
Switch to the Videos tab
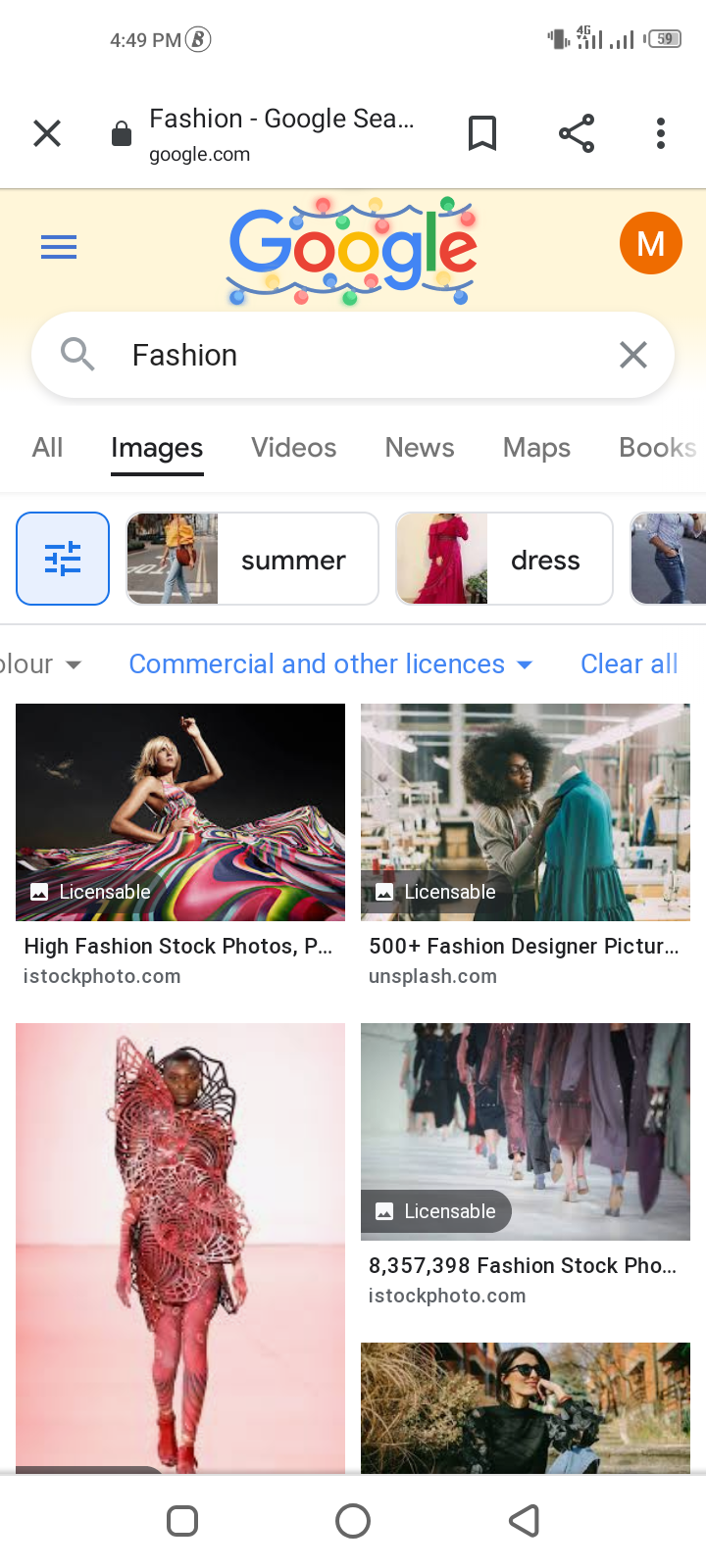click(x=293, y=448)
